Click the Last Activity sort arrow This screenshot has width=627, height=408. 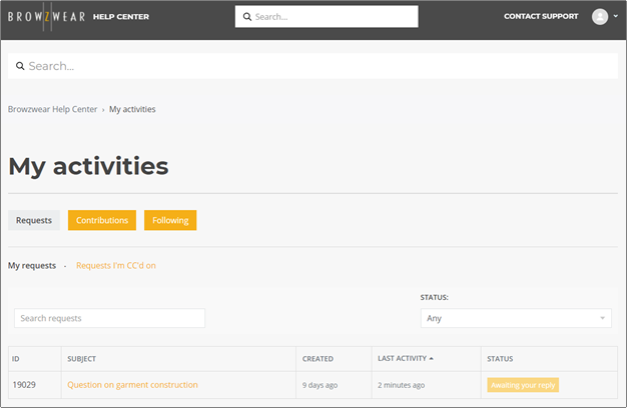click(431, 358)
